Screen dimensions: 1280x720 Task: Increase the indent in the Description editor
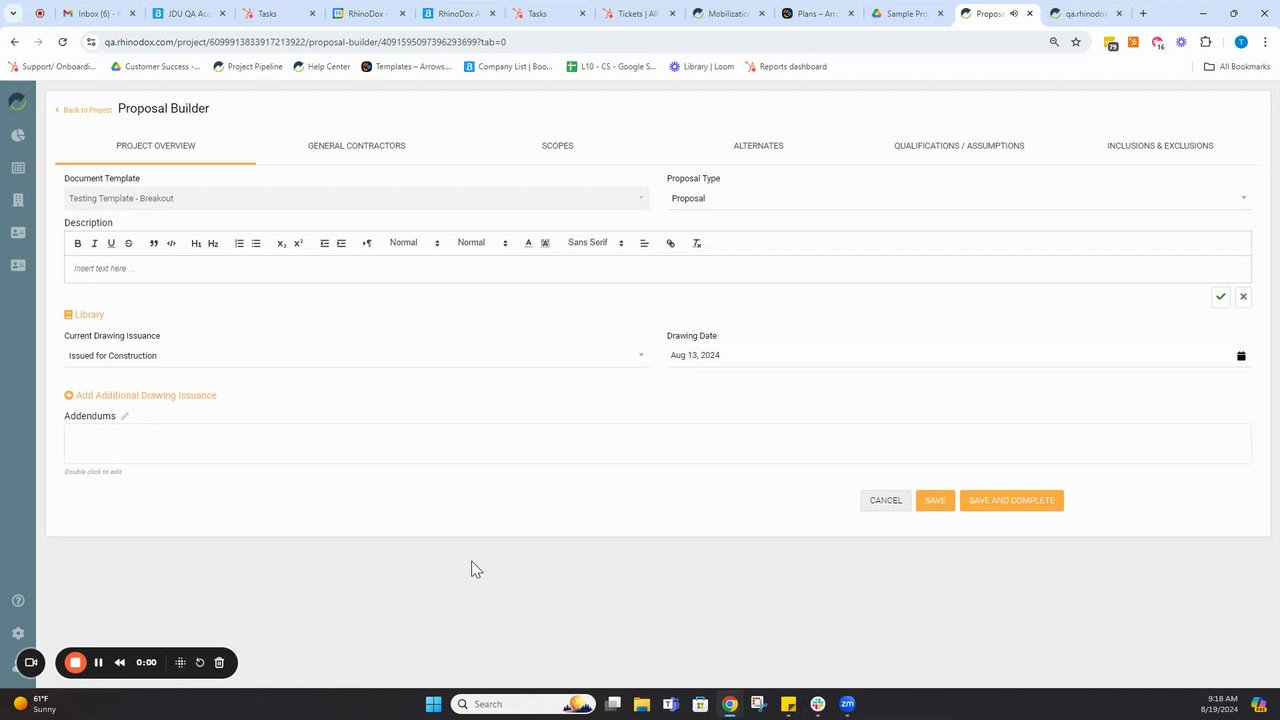pyautogui.click(x=341, y=243)
